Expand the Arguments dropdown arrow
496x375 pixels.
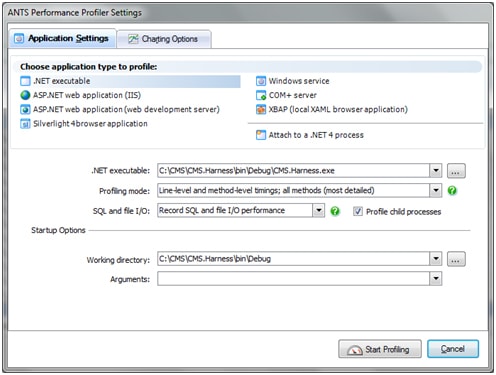pos(436,279)
